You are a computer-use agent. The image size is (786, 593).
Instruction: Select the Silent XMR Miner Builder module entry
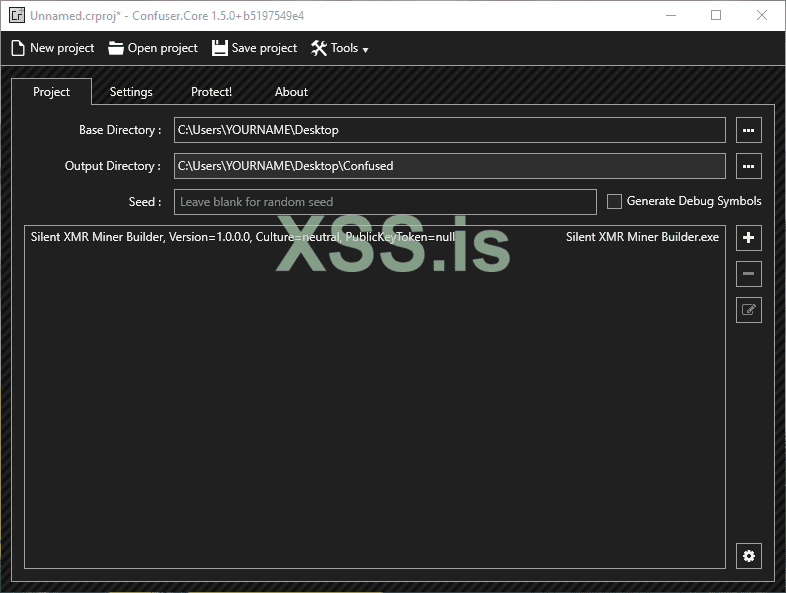pos(374,237)
